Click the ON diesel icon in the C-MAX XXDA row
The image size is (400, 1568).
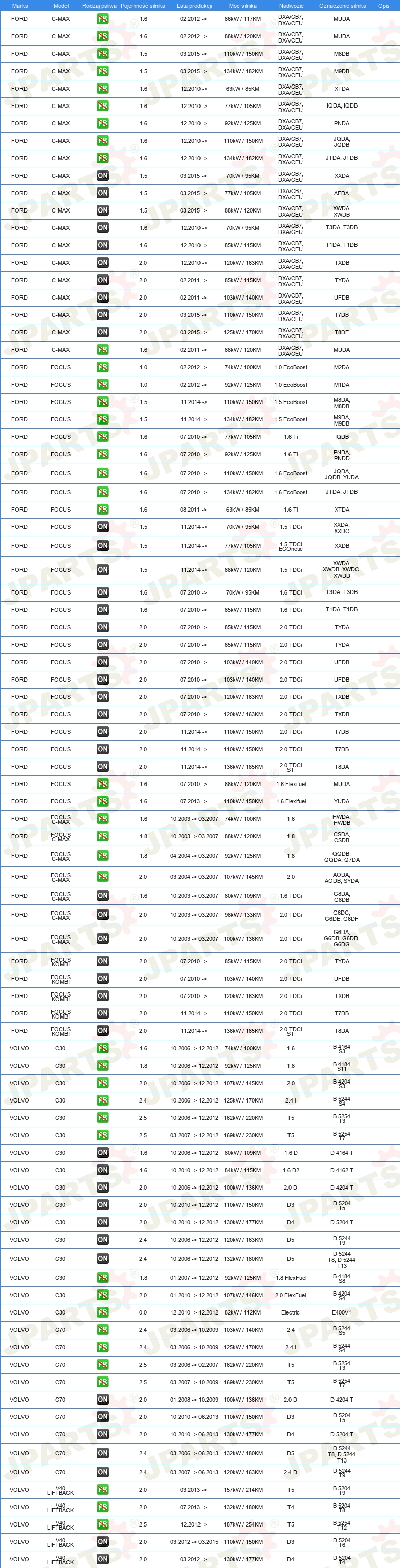pos(103,176)
